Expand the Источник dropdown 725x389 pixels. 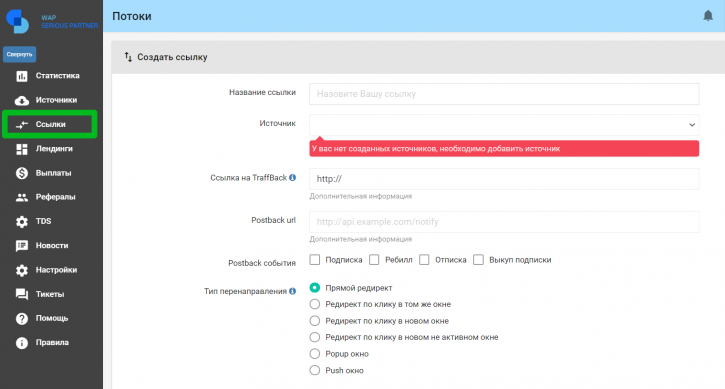pyautogui.click(x=504, y=124)
